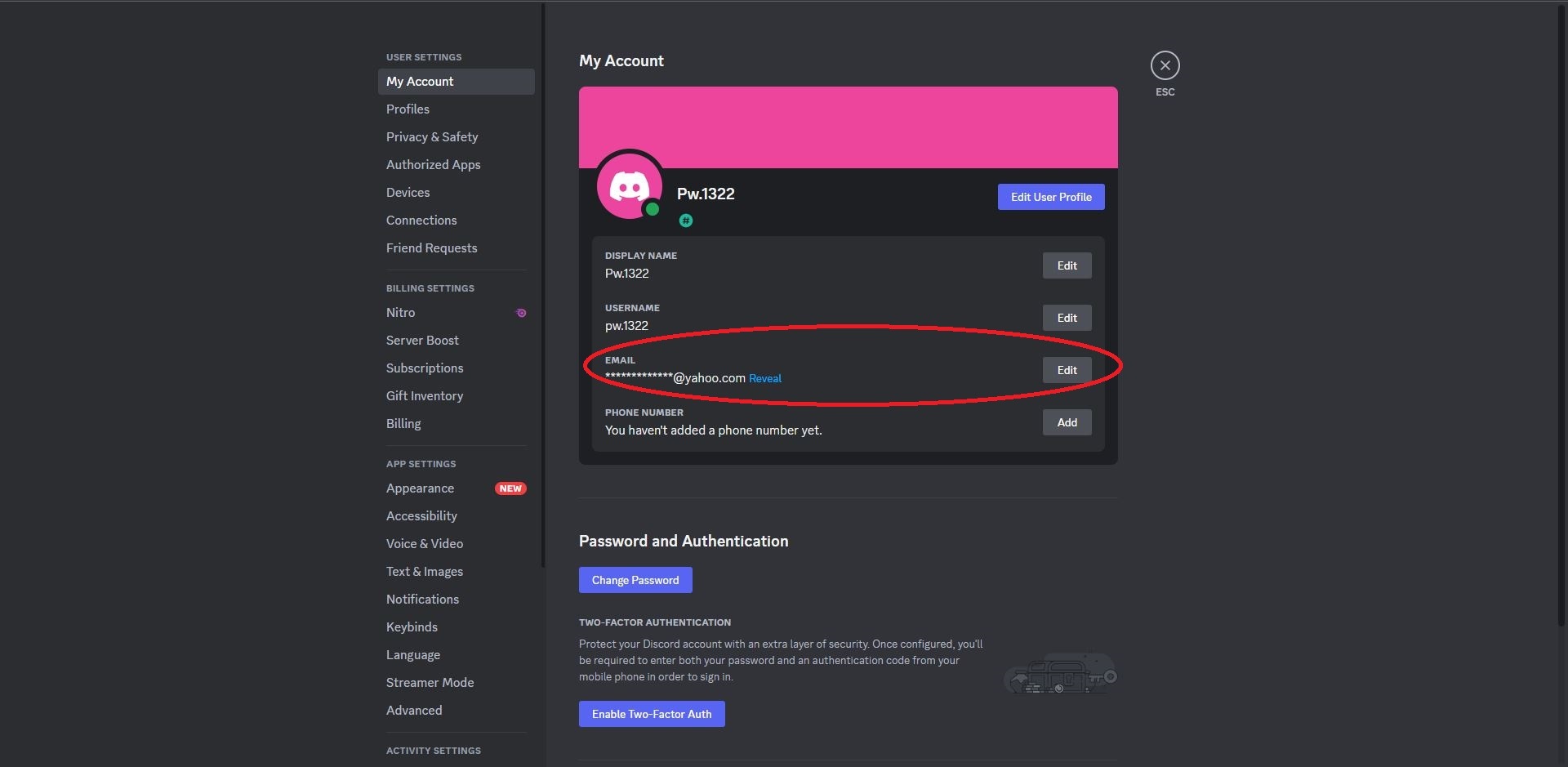Close settings with the ESC X button
This screenshot has width=1568, height=767.
pos(1165,65)
